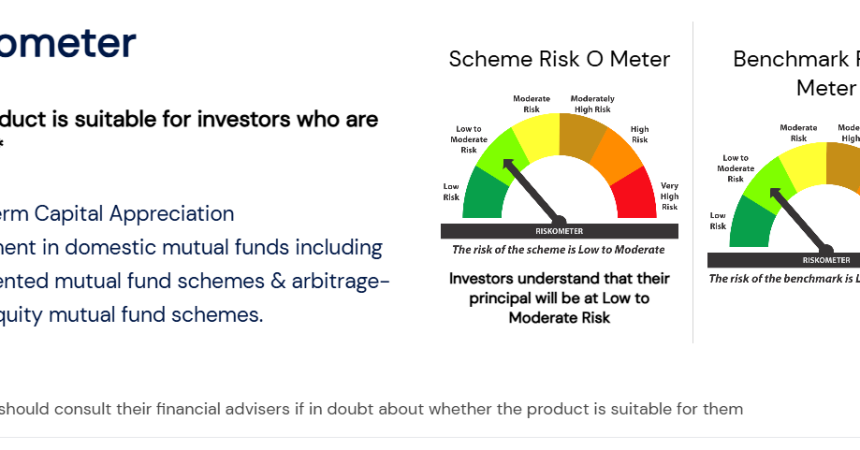Click the RISKOMETER label under the Benchmark meter

pos(826,259)
